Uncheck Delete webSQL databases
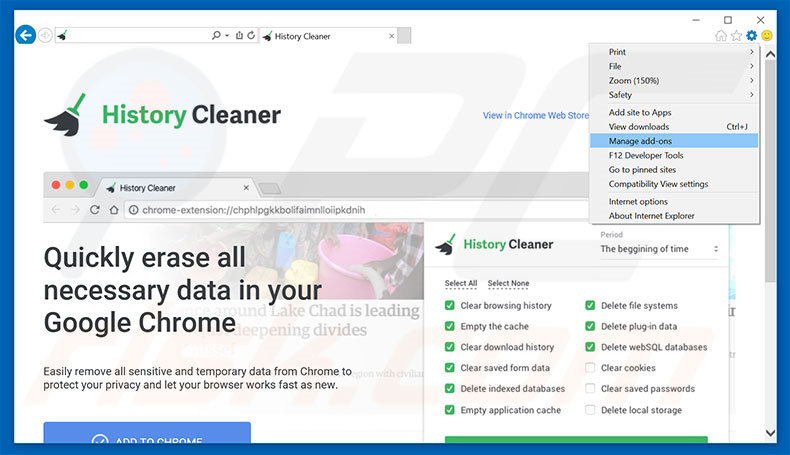Screen dimensions: 790x455 [590, 347]
